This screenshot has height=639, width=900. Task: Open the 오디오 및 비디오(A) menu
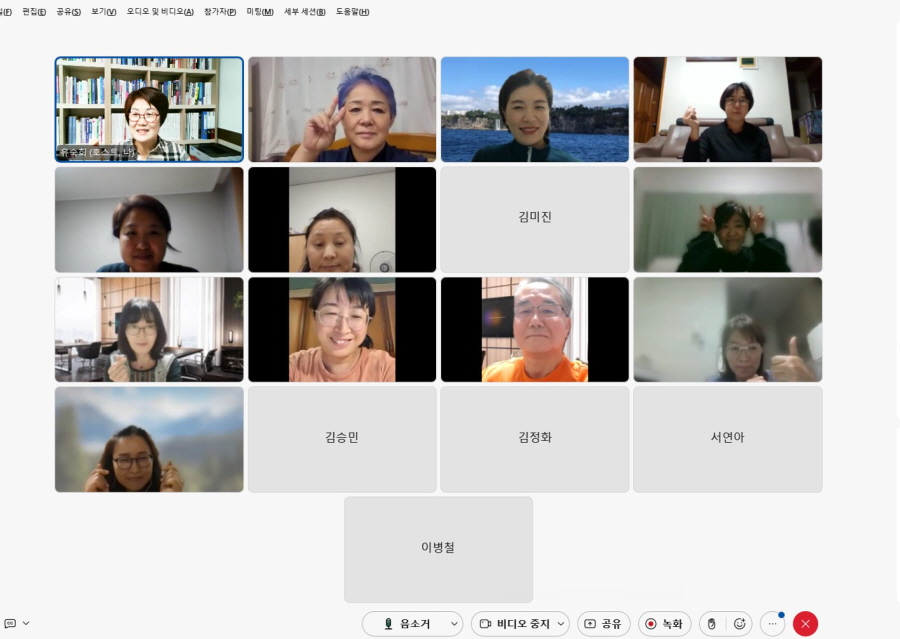[161, 12]
